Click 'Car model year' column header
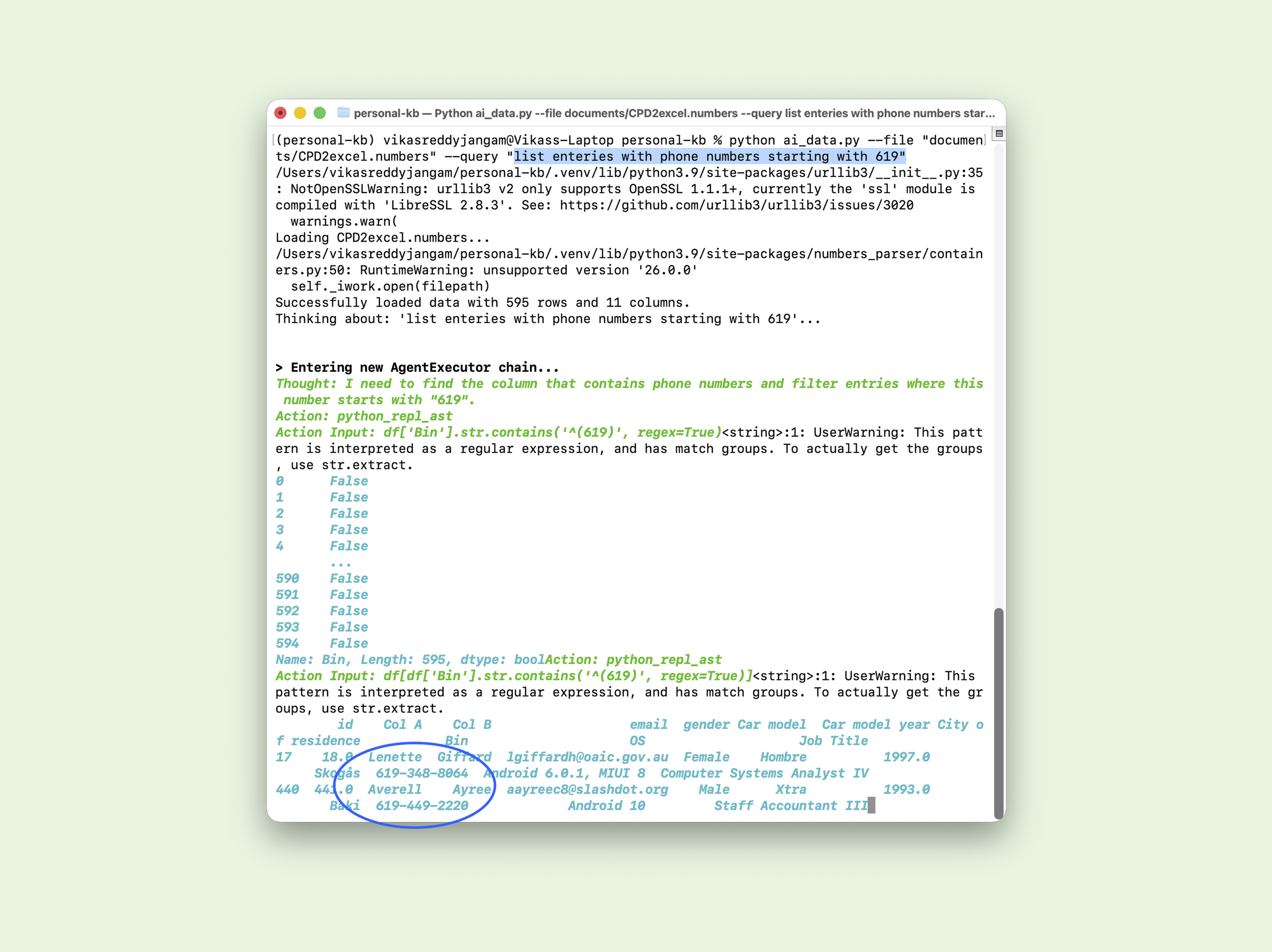This screenshot has width=1272, height=952. [875, 724]
